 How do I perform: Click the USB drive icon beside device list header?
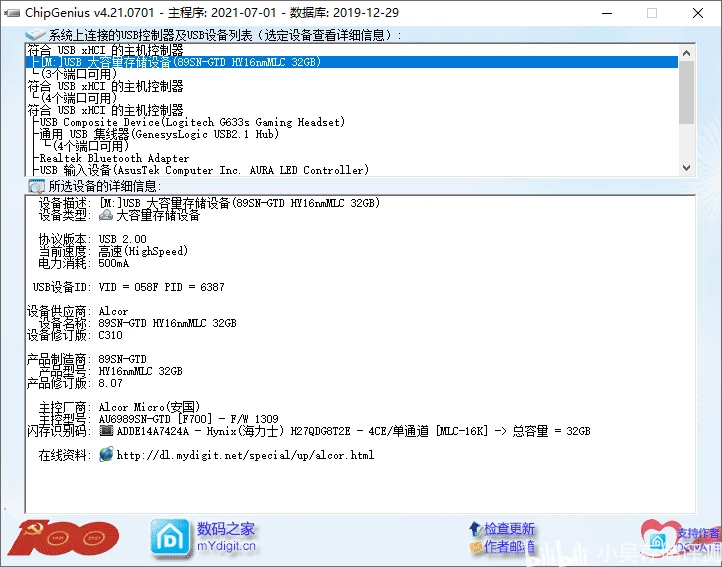[35, 35]
